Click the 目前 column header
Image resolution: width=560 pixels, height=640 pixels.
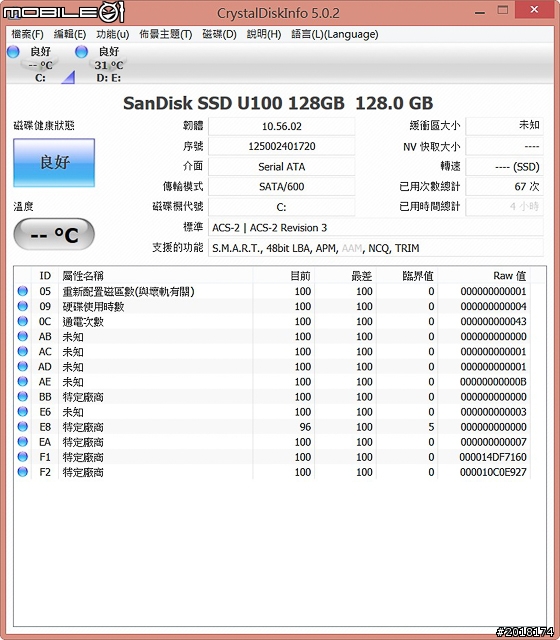(x=284, y=276)
